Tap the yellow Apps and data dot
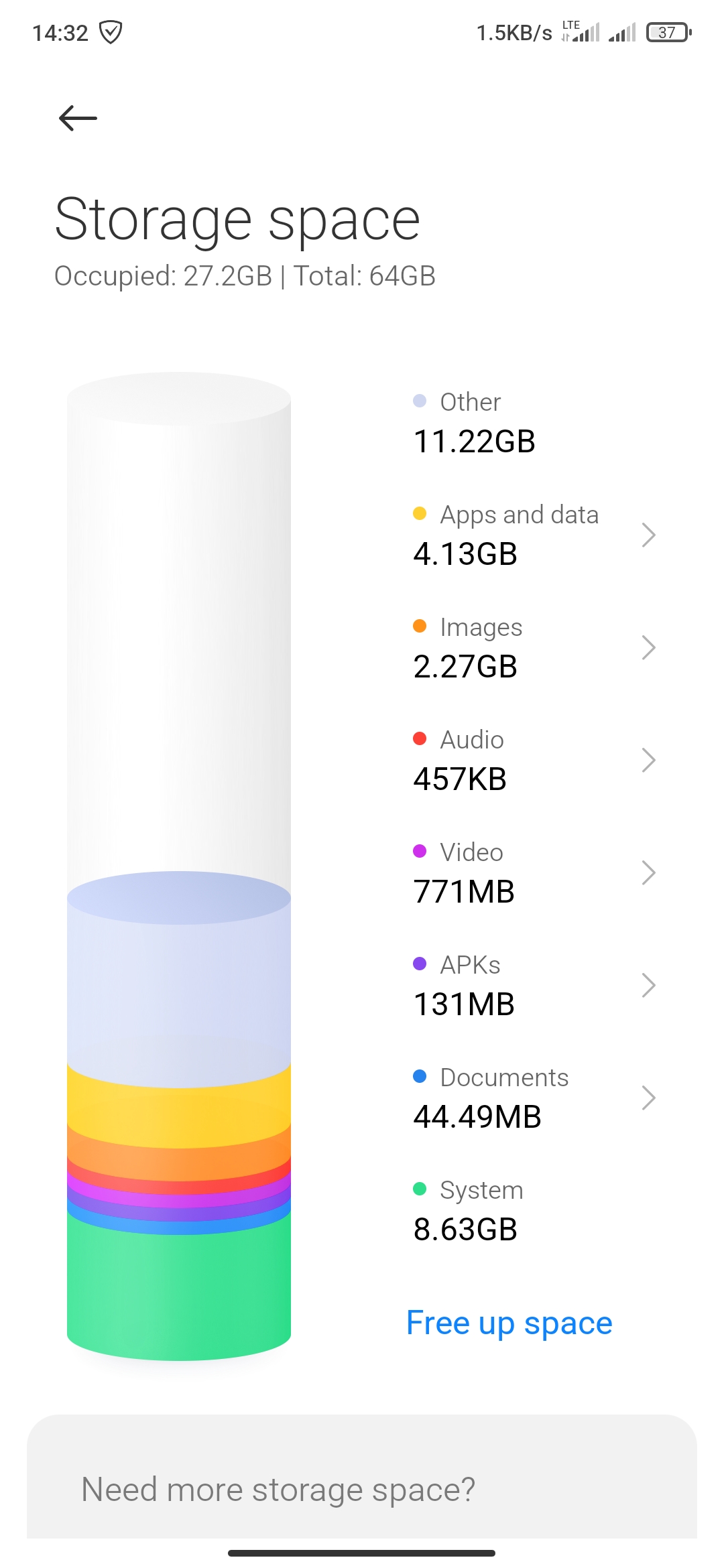Image resolution: width=724 pixels, height=1568 pixels. 420,513
